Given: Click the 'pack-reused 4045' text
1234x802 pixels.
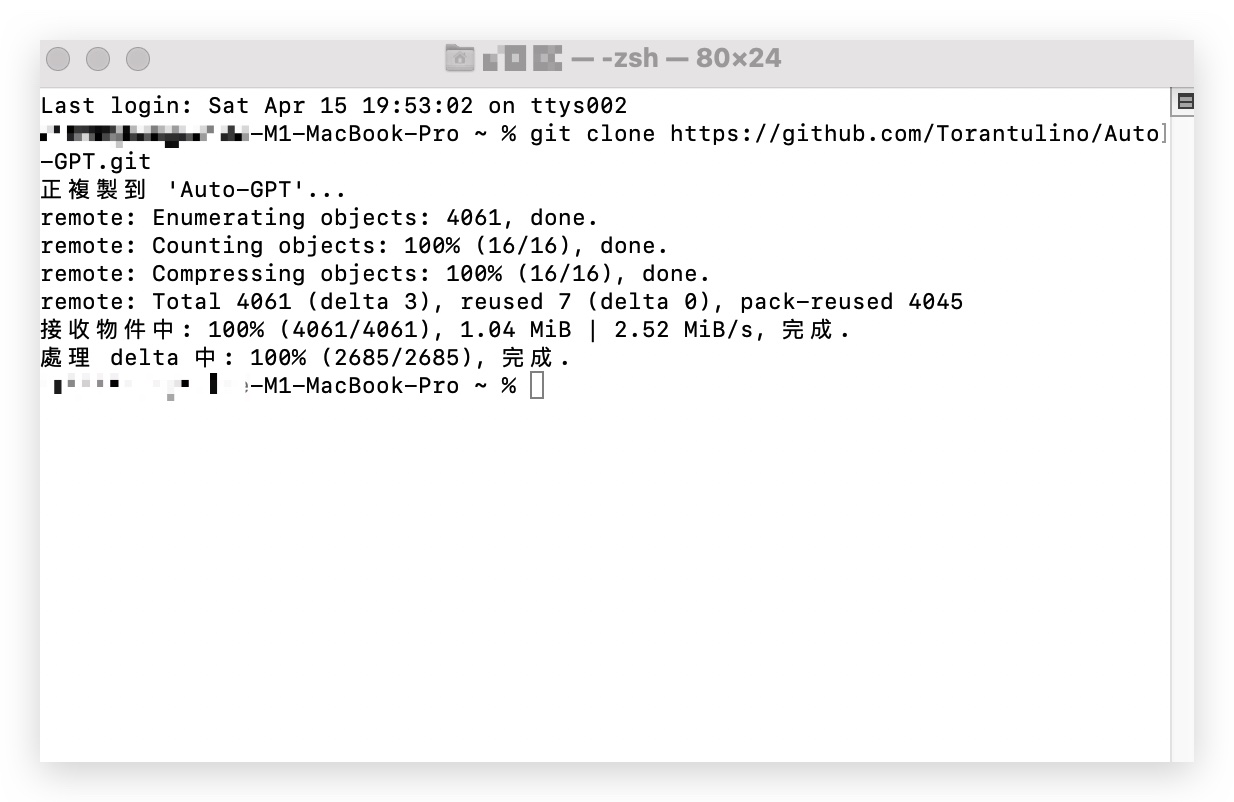Looking at the screenshot, I should click(x=852, y=302).
